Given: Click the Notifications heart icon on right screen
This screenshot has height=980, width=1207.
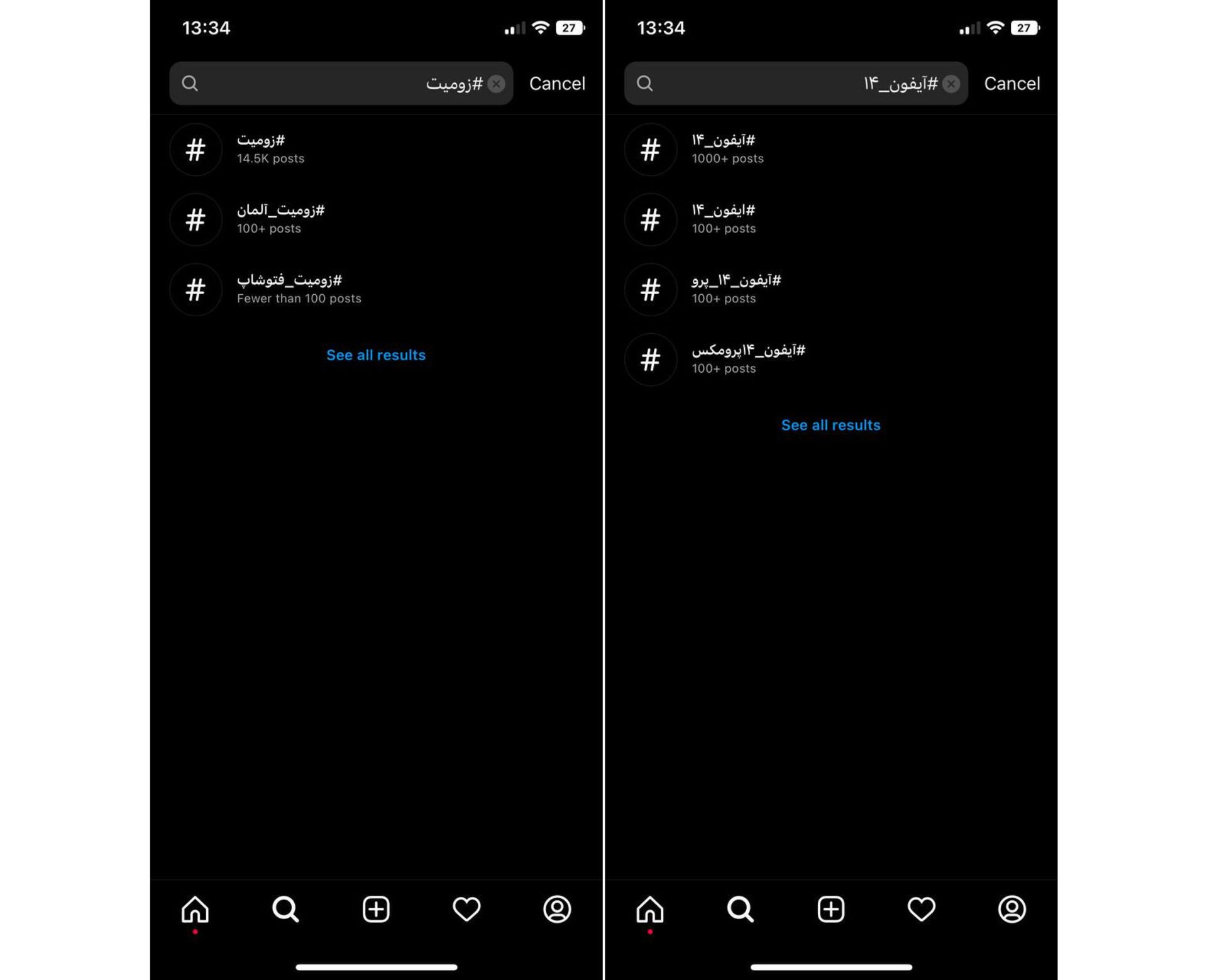Looking at the screenshot, I should coord(921,909).
